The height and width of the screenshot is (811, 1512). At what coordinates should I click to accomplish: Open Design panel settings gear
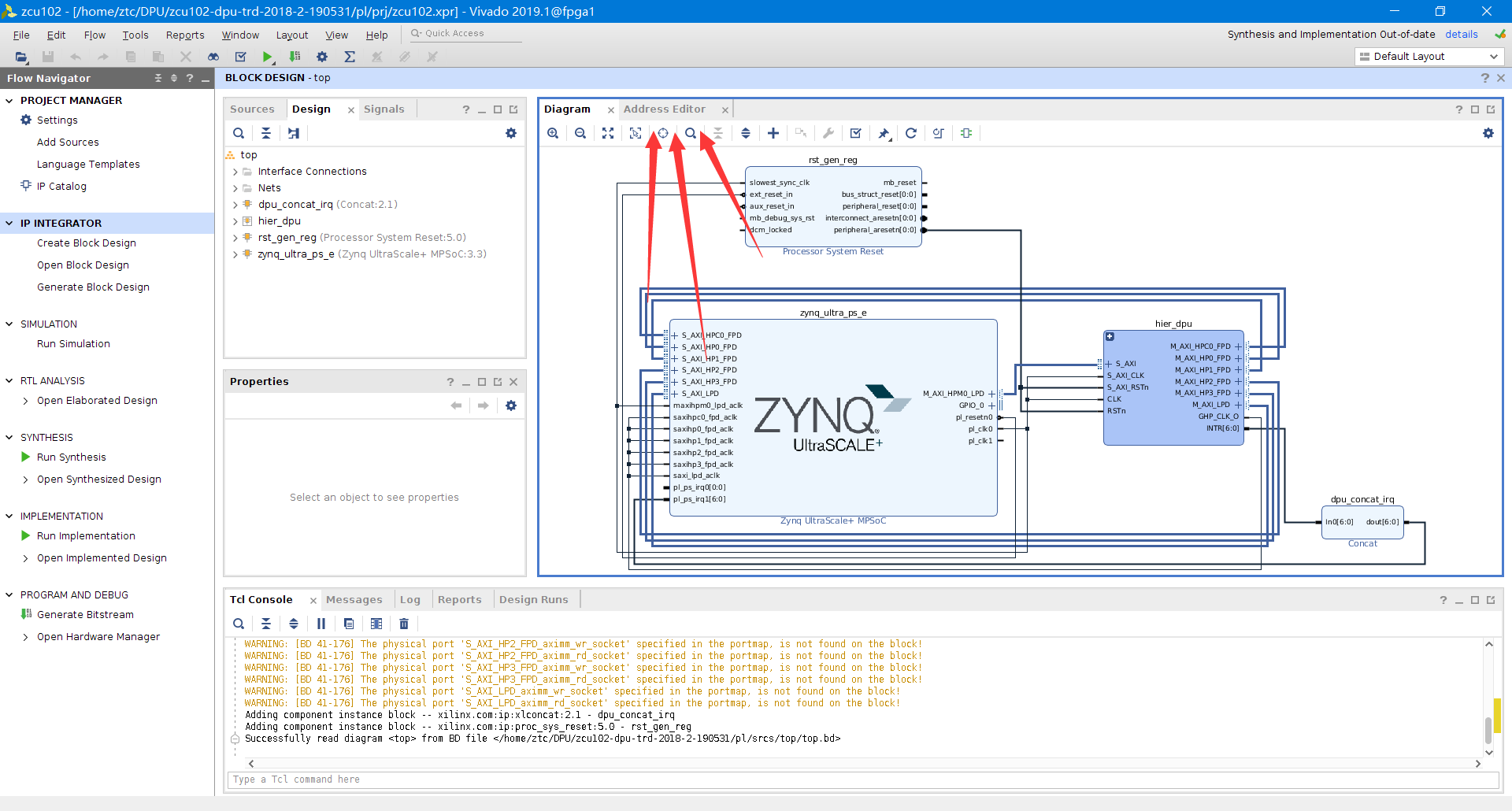pyautogui.click(x=511, y=133)
